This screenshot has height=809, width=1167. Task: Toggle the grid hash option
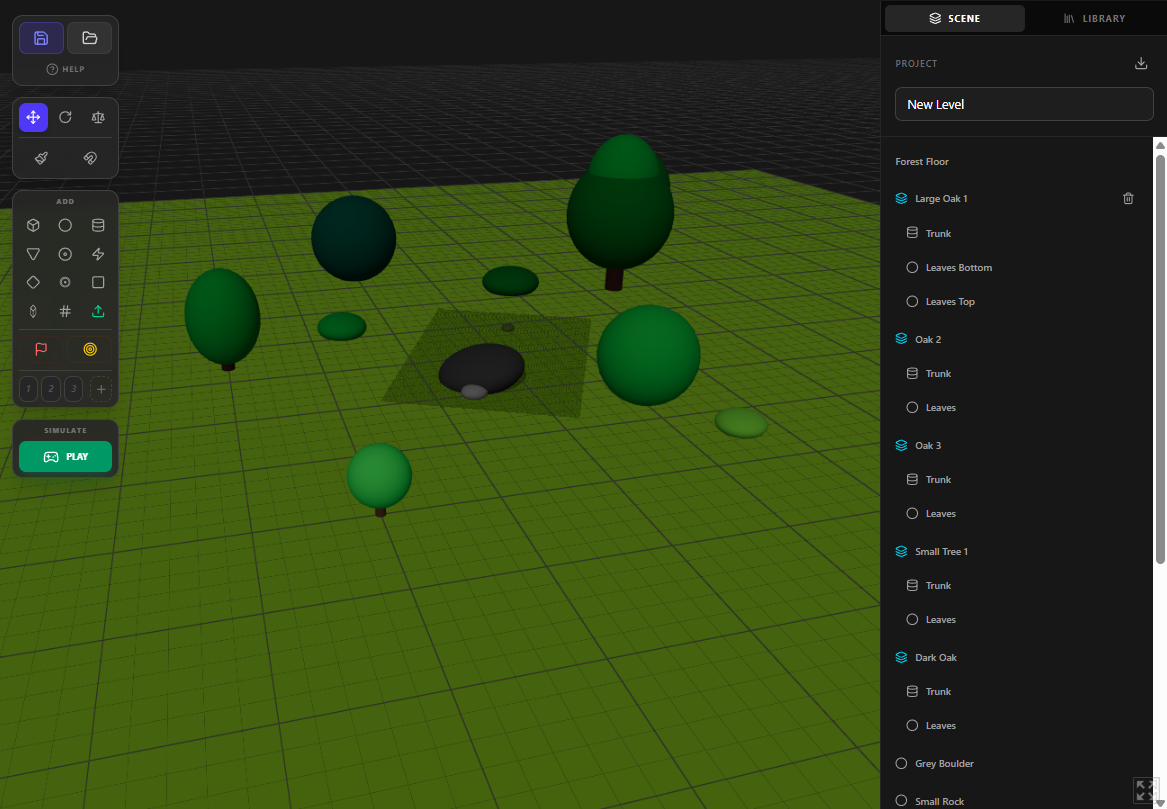[x=65, y=311]
